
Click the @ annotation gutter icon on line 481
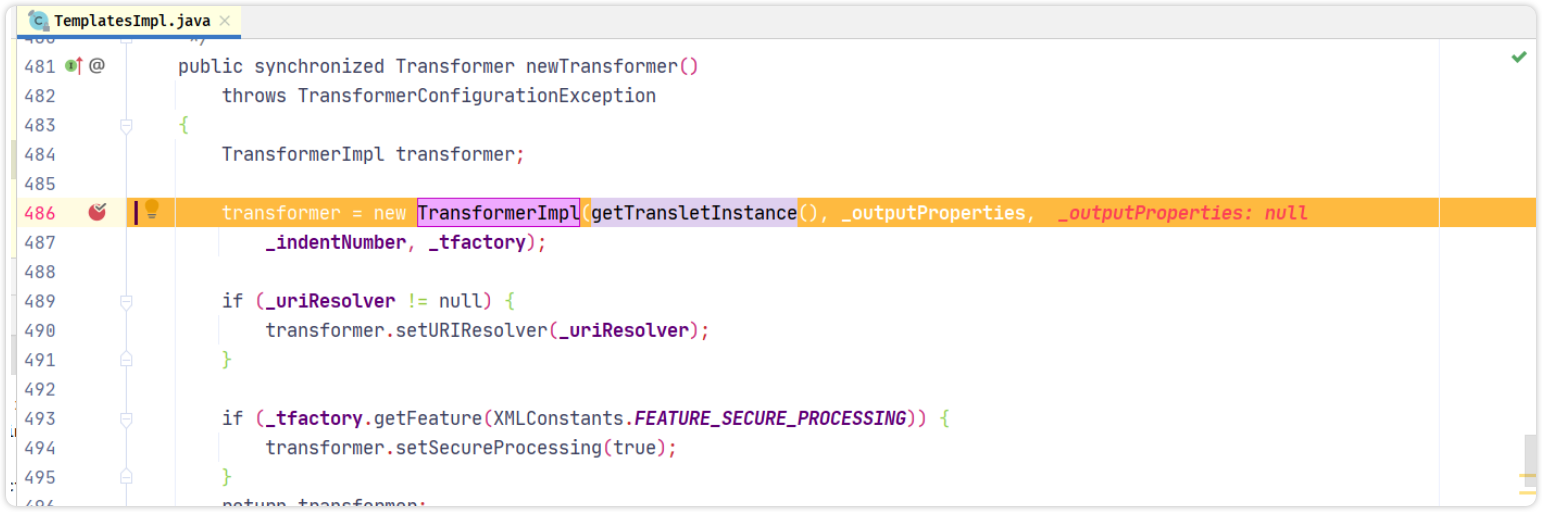(97, 66)
